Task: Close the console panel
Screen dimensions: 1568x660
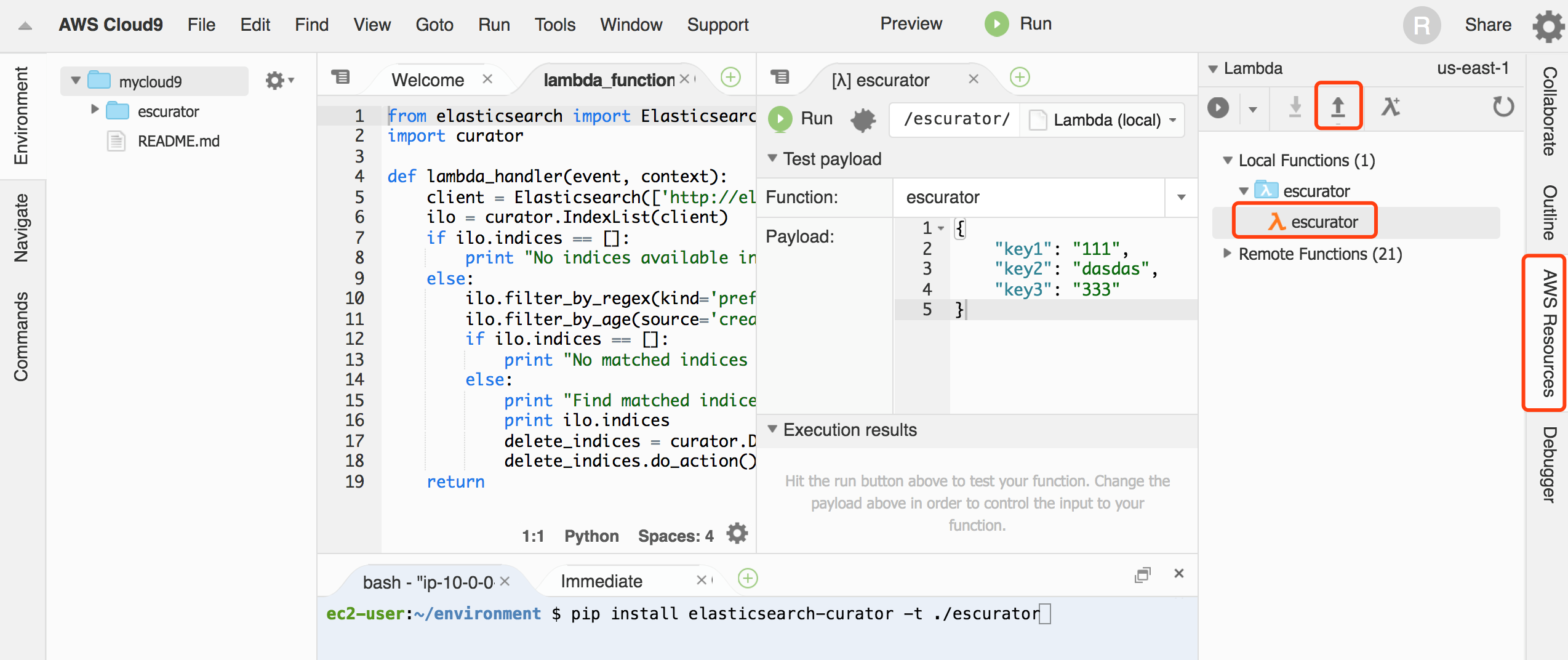Action: coord(1179,573)
